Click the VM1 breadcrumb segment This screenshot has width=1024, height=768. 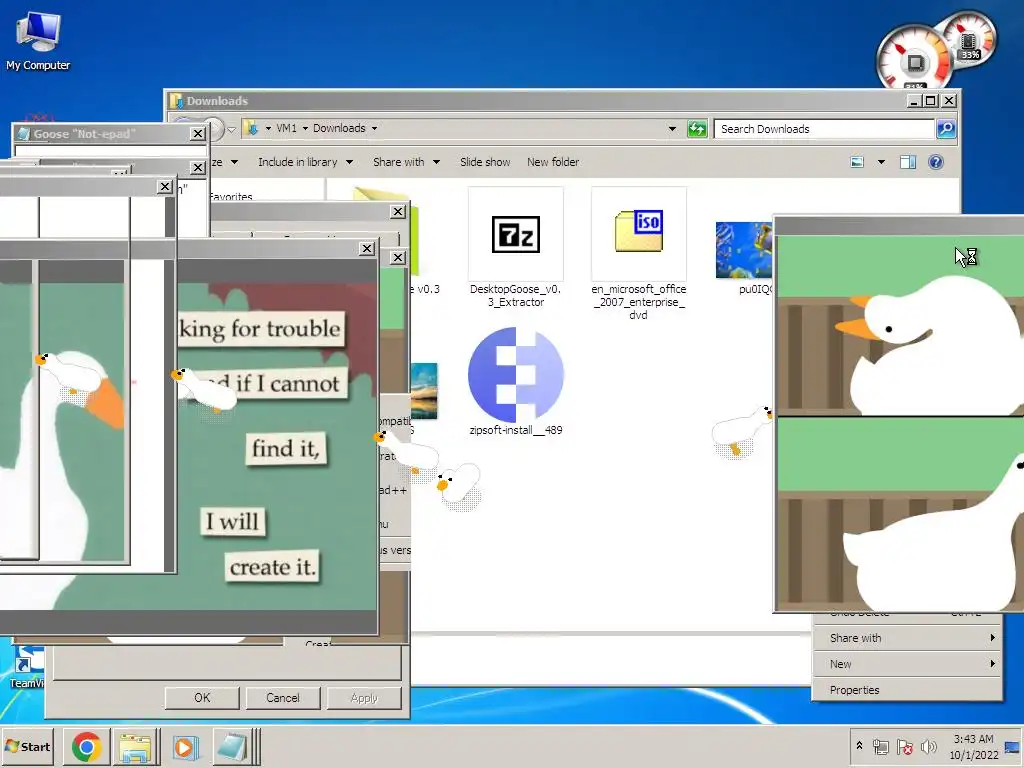click(286, 128)
